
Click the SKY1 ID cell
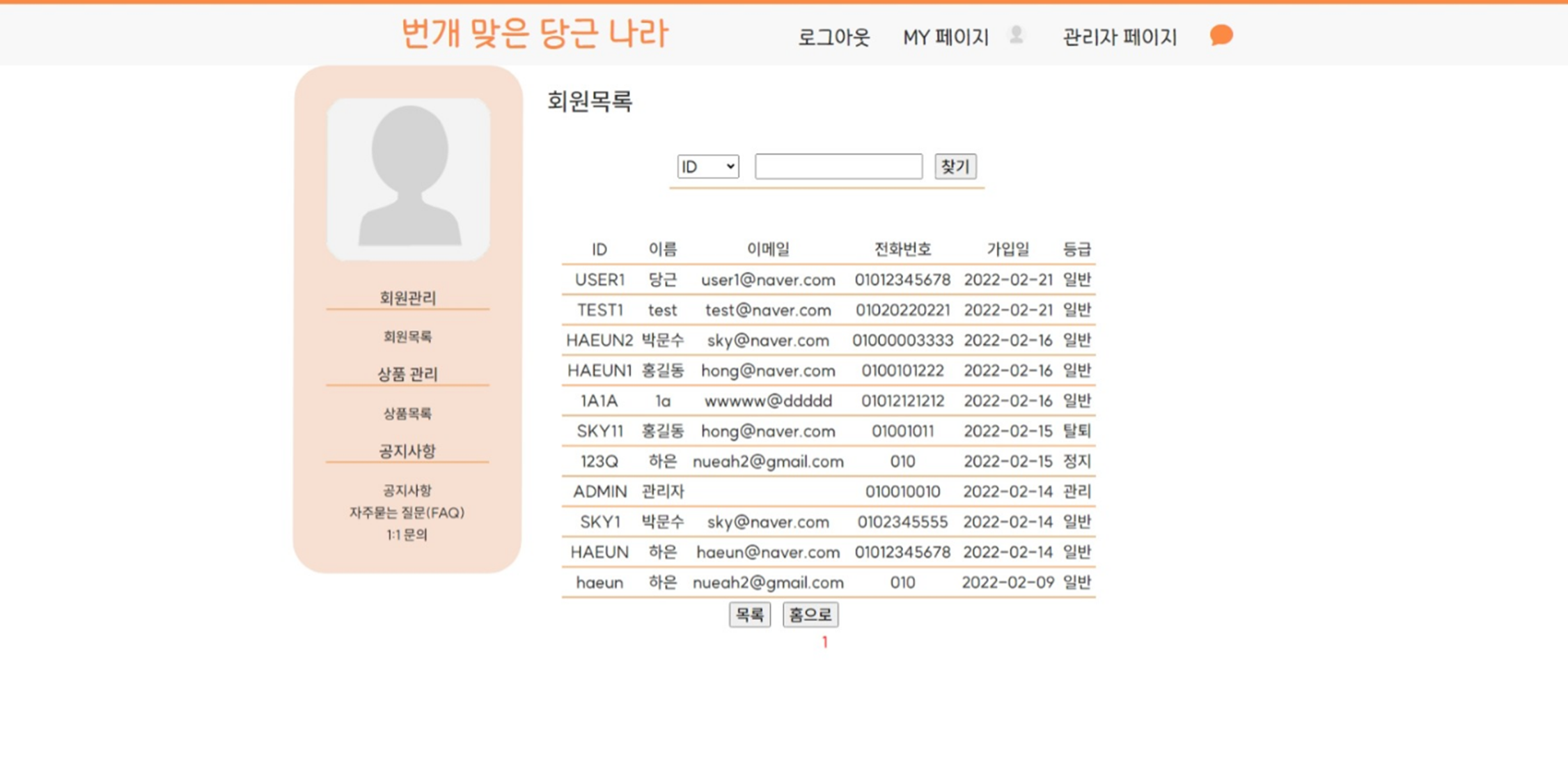pyautogui.click(x=599, y=522)
